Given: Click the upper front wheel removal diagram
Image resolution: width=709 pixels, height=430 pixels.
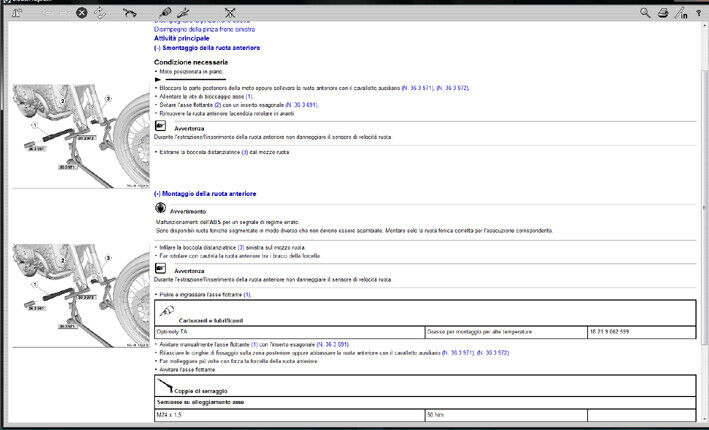Looking at the screenshot, I should tap(75, 130).
